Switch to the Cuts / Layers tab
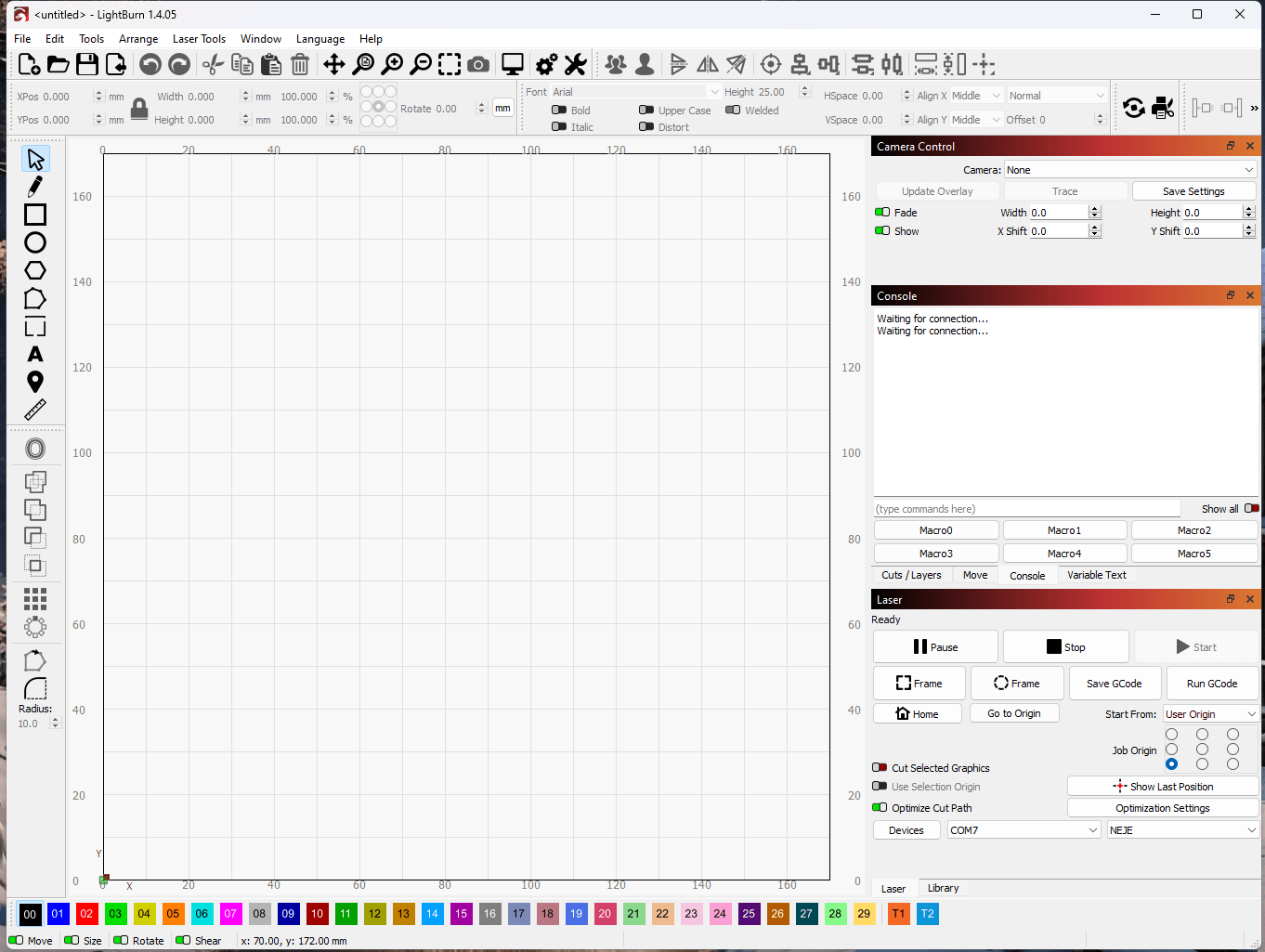 tap(911, 575)
